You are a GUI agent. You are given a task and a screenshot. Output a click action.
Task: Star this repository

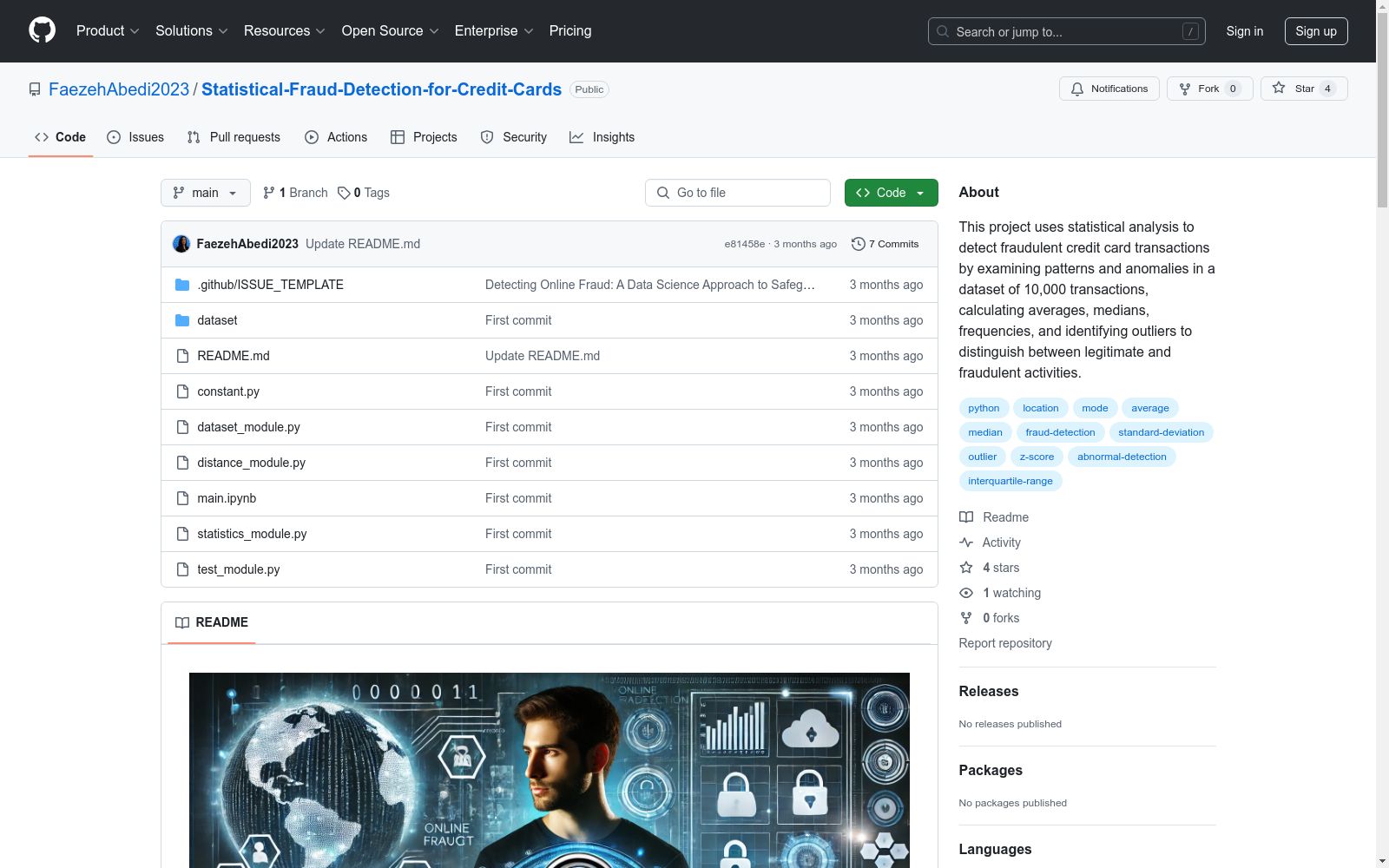click(1304, 89)
